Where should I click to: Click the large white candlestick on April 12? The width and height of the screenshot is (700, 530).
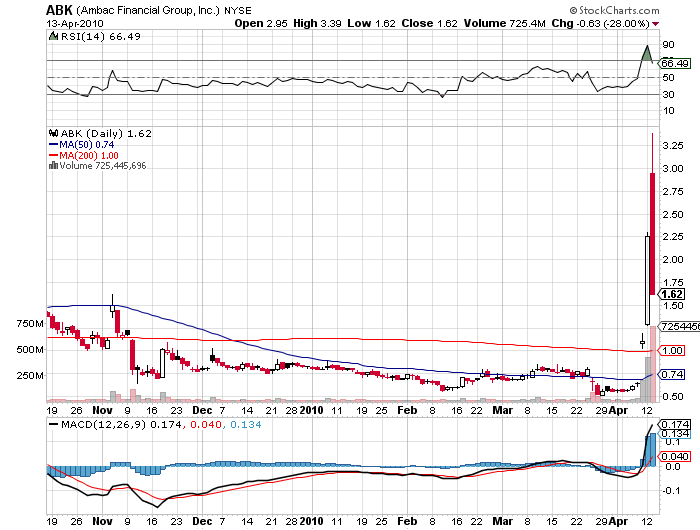[x=647, y=280]
